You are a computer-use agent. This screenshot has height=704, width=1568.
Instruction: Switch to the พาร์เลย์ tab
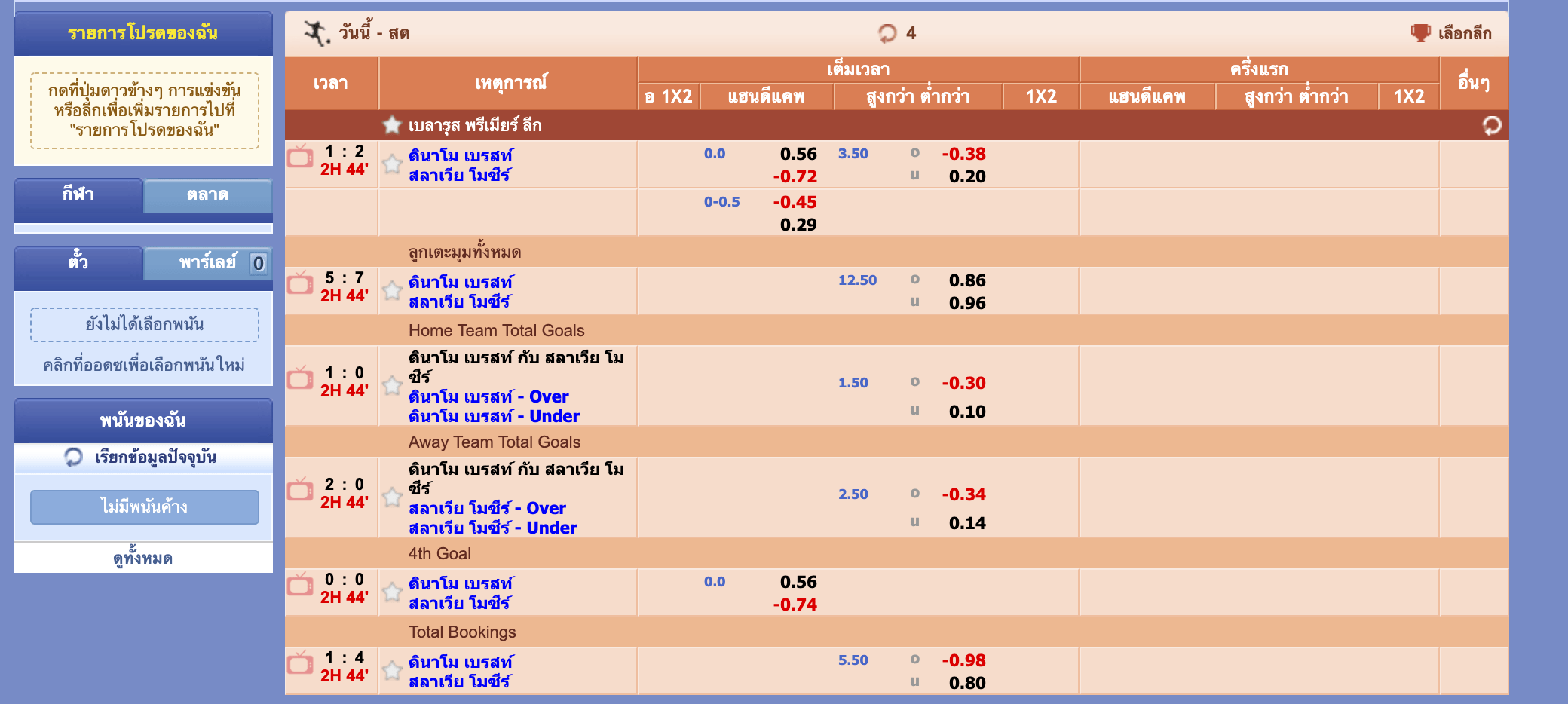[207, 263]
